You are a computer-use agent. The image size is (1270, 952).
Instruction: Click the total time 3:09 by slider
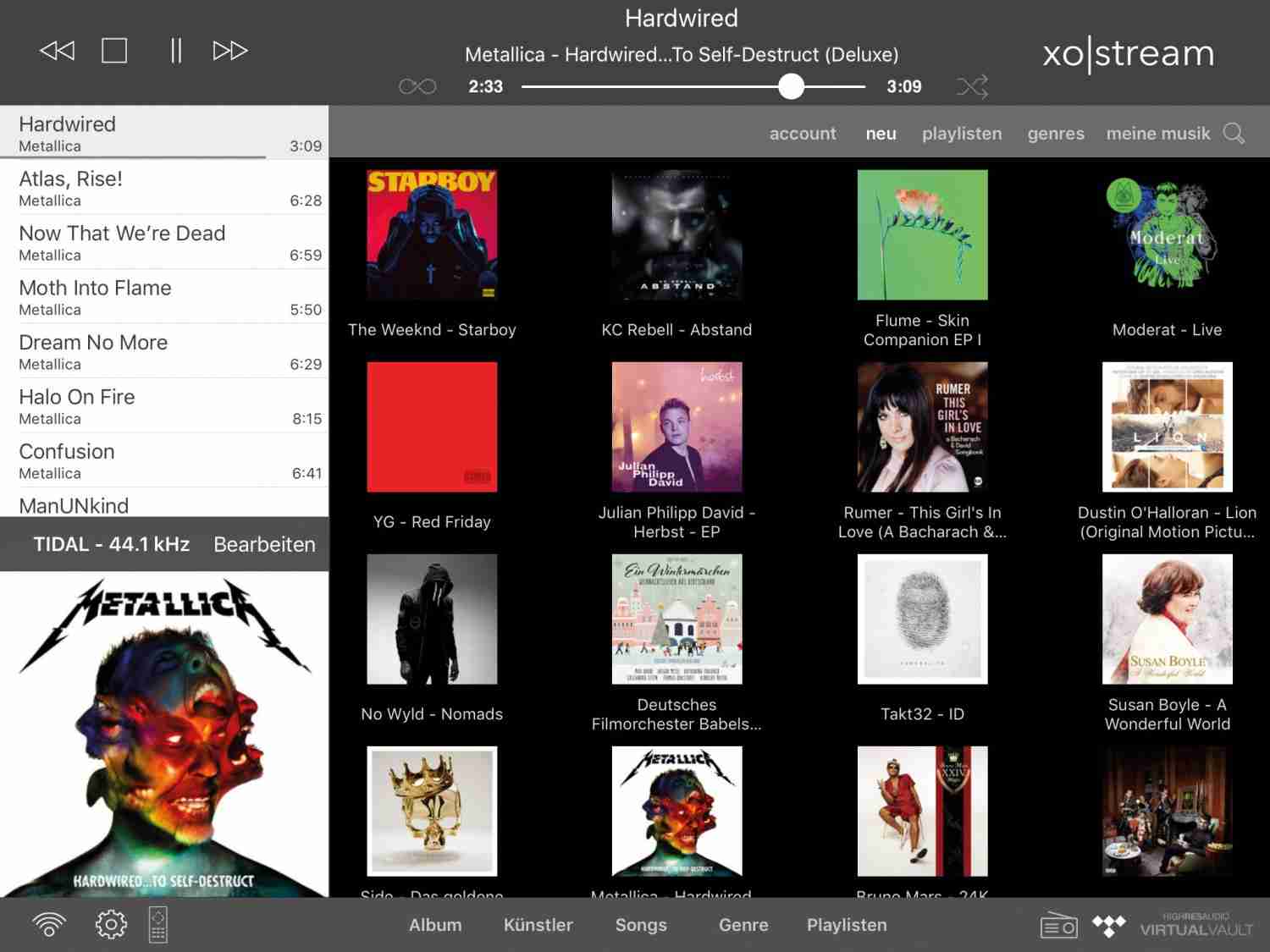903,86
